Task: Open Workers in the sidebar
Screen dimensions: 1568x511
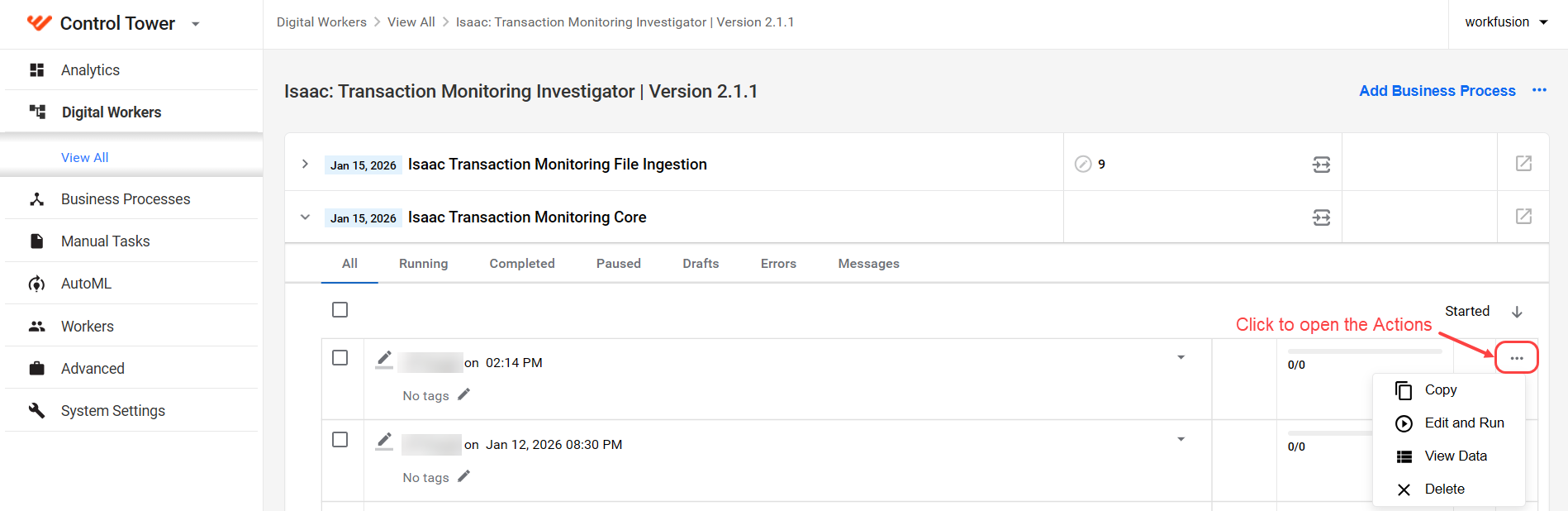Action: (x=88, y=327)
